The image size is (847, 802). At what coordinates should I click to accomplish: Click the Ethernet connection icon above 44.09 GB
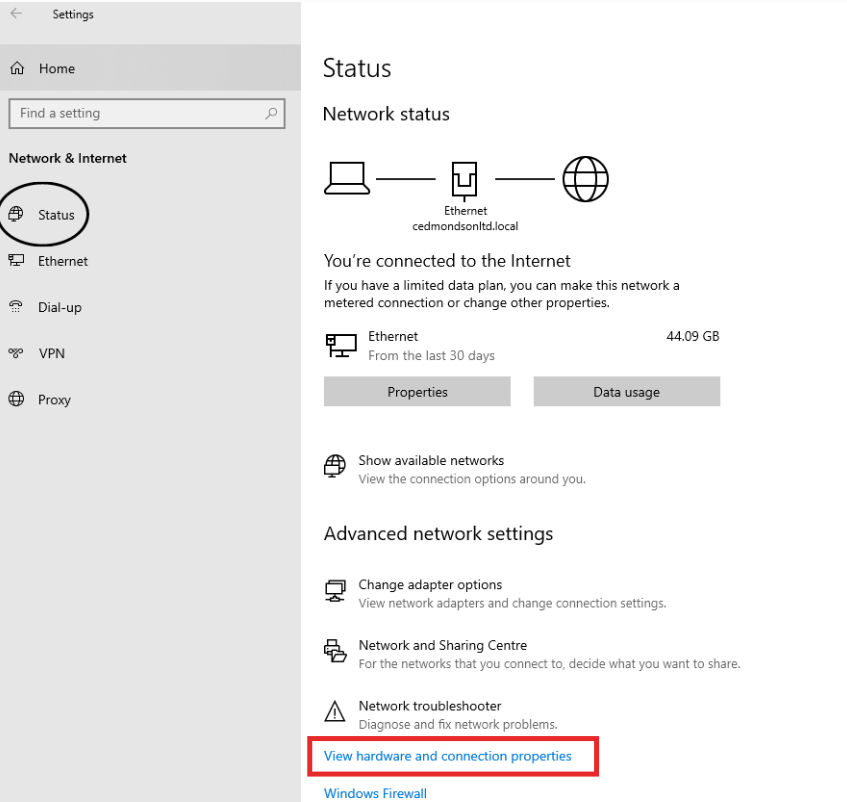340,343
